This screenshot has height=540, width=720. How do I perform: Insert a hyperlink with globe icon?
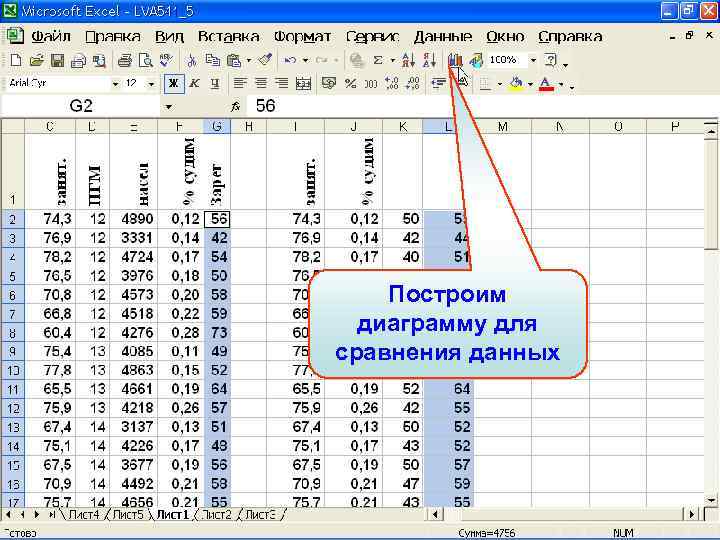pyautogui.click(x=356, y=60)
